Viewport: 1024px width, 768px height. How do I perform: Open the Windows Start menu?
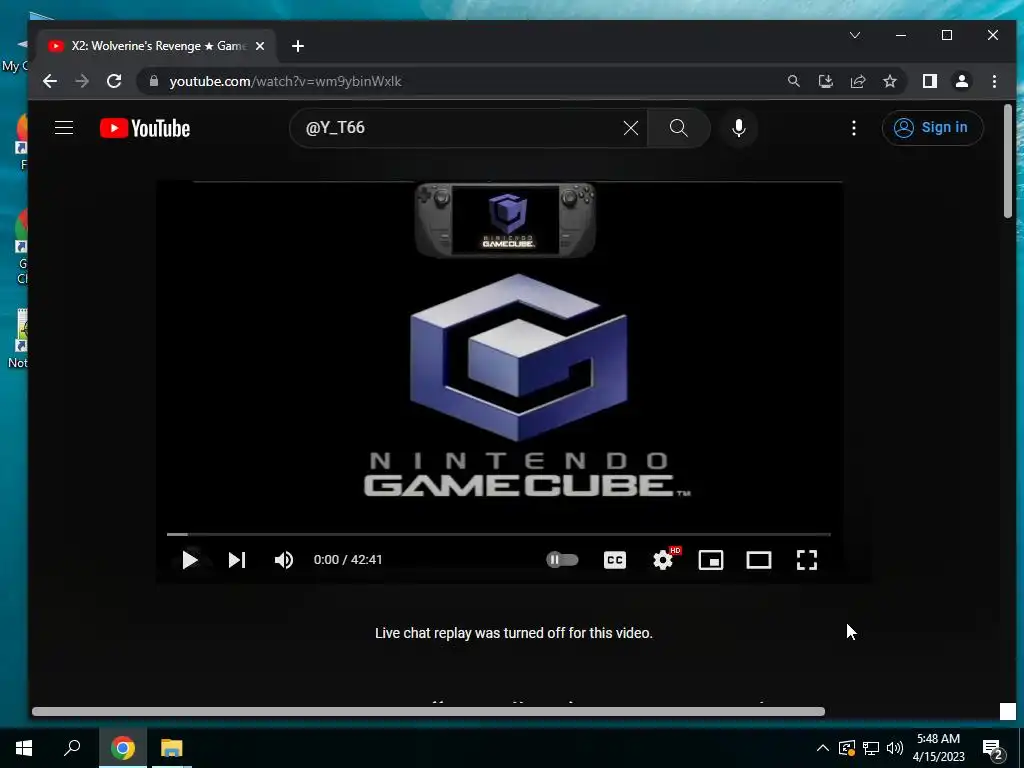(x=24, y=748)
